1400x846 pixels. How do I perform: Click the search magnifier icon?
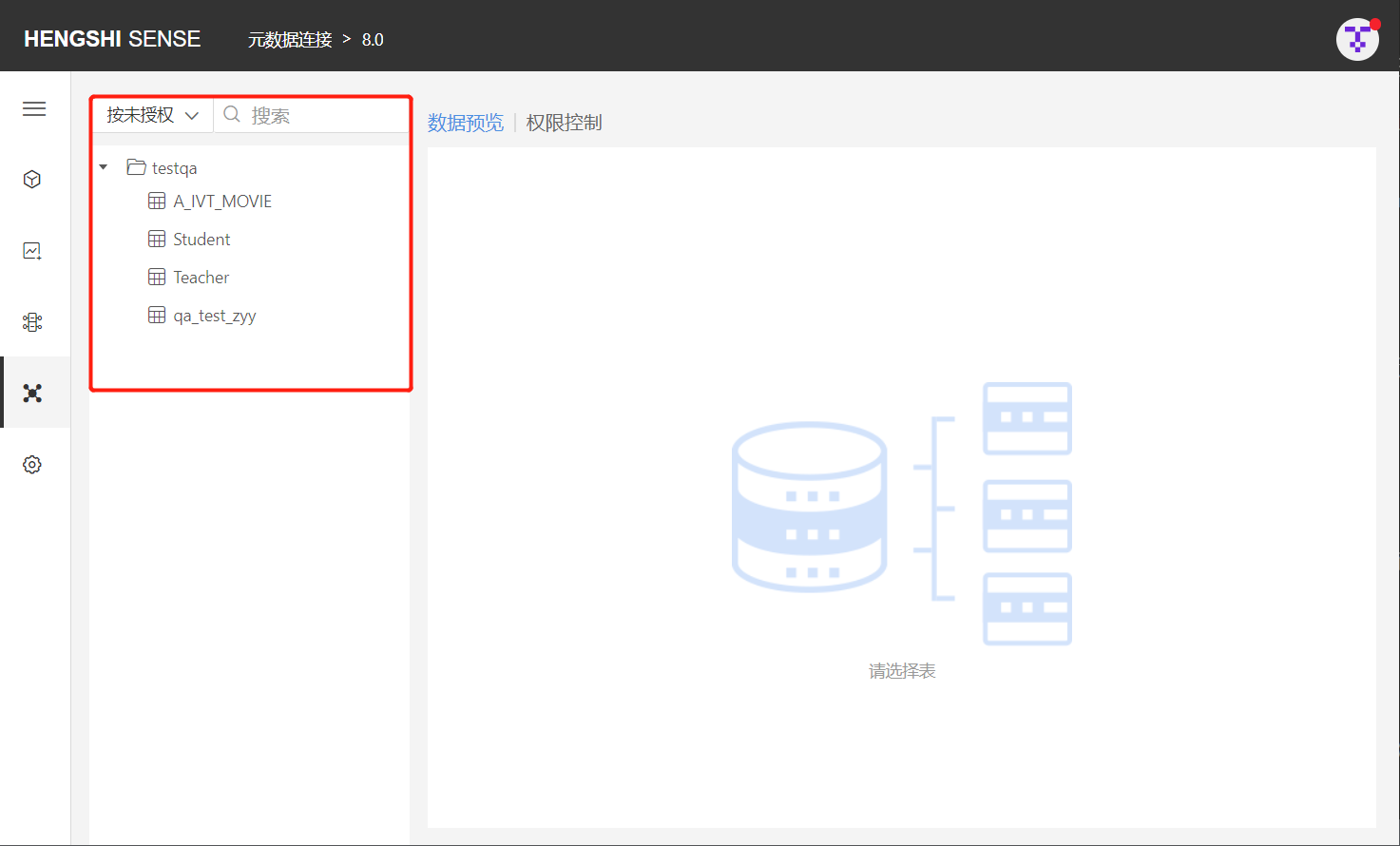tap(232, 115)
